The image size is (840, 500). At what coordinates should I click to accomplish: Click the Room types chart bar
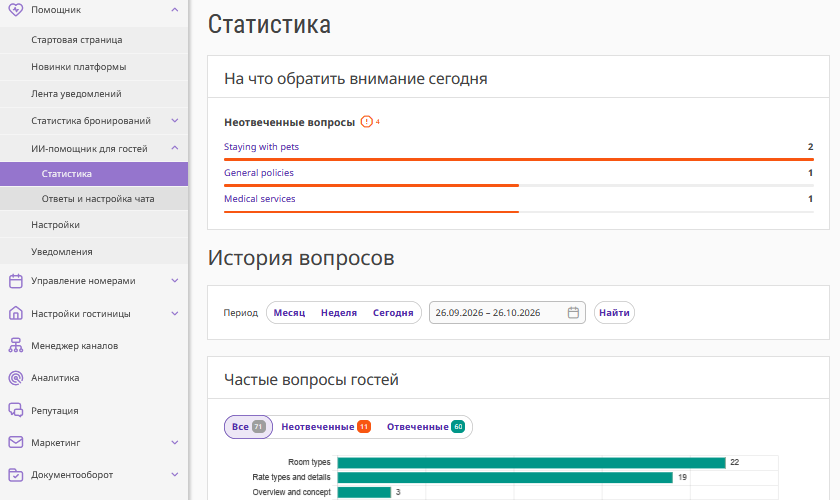pyautogui.click(x=531, y=462)
